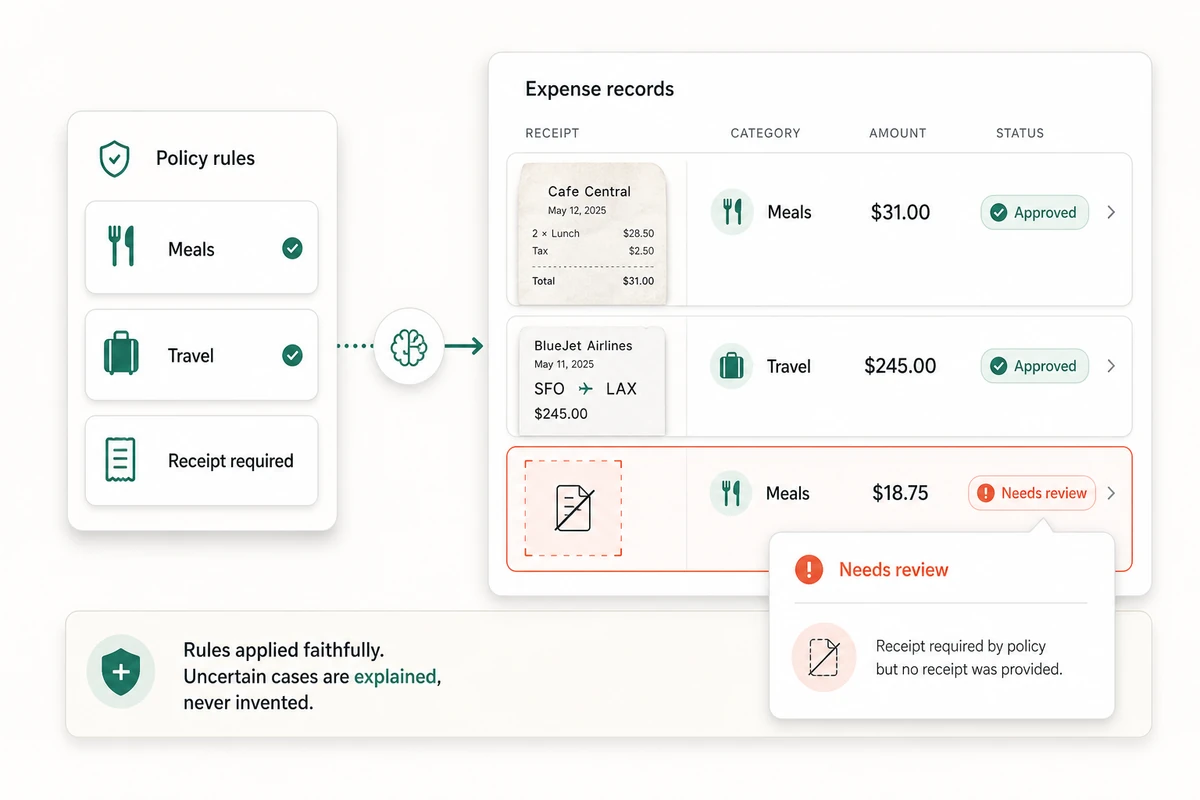This screenshot has width=1200, height=800.
Task: Click the Needs review status badge
Action: tap(1032, 493)
